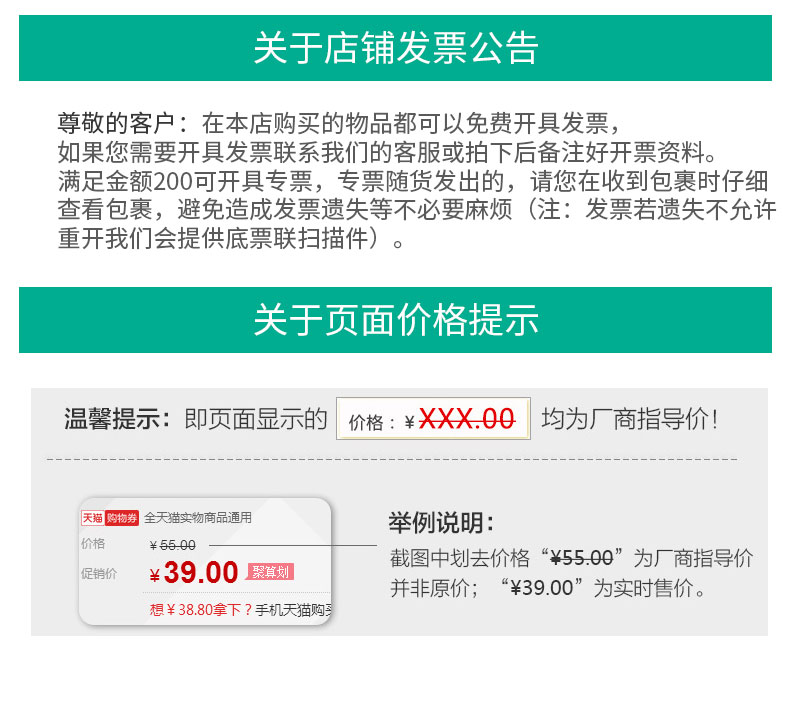This screenshot has height=725, width=790.
Task: Click the pink 聚算划 promotion tag
Action: [270, 572]
